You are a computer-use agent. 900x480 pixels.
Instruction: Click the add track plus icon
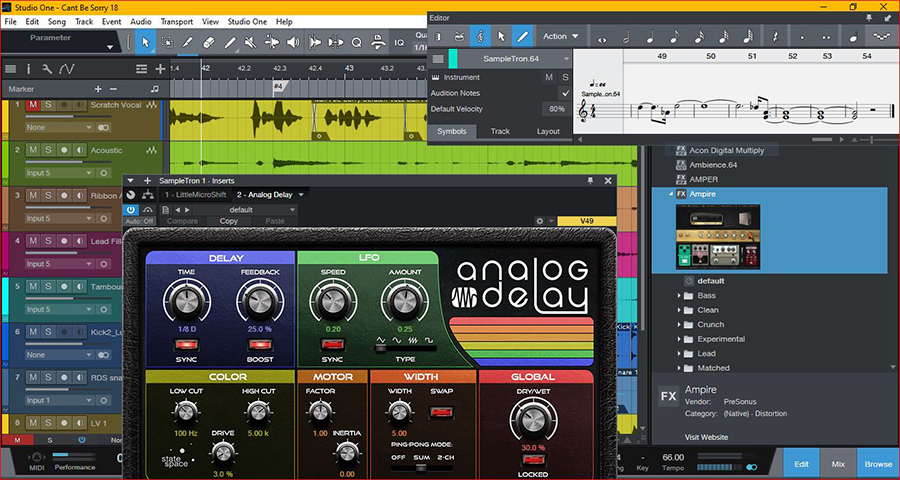click(160, 69)
